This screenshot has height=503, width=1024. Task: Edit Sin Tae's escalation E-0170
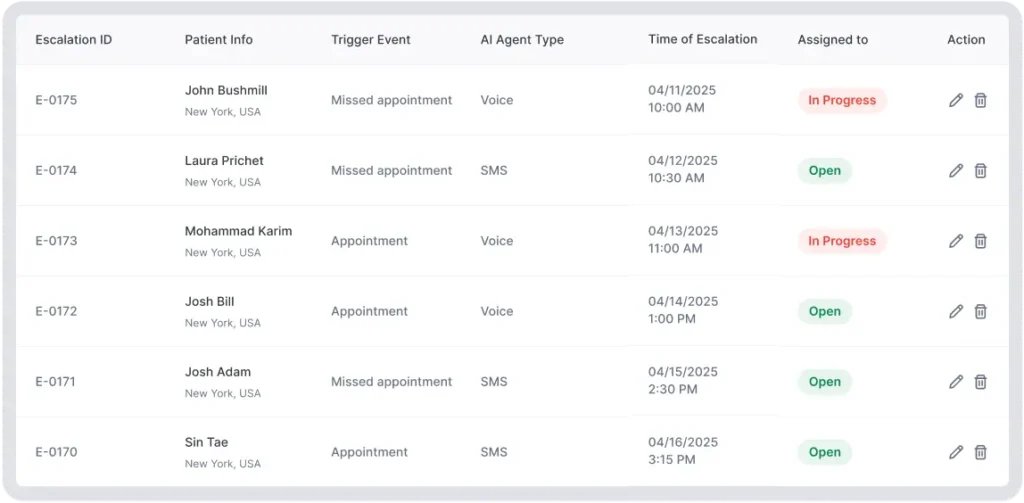pos(956,452)
